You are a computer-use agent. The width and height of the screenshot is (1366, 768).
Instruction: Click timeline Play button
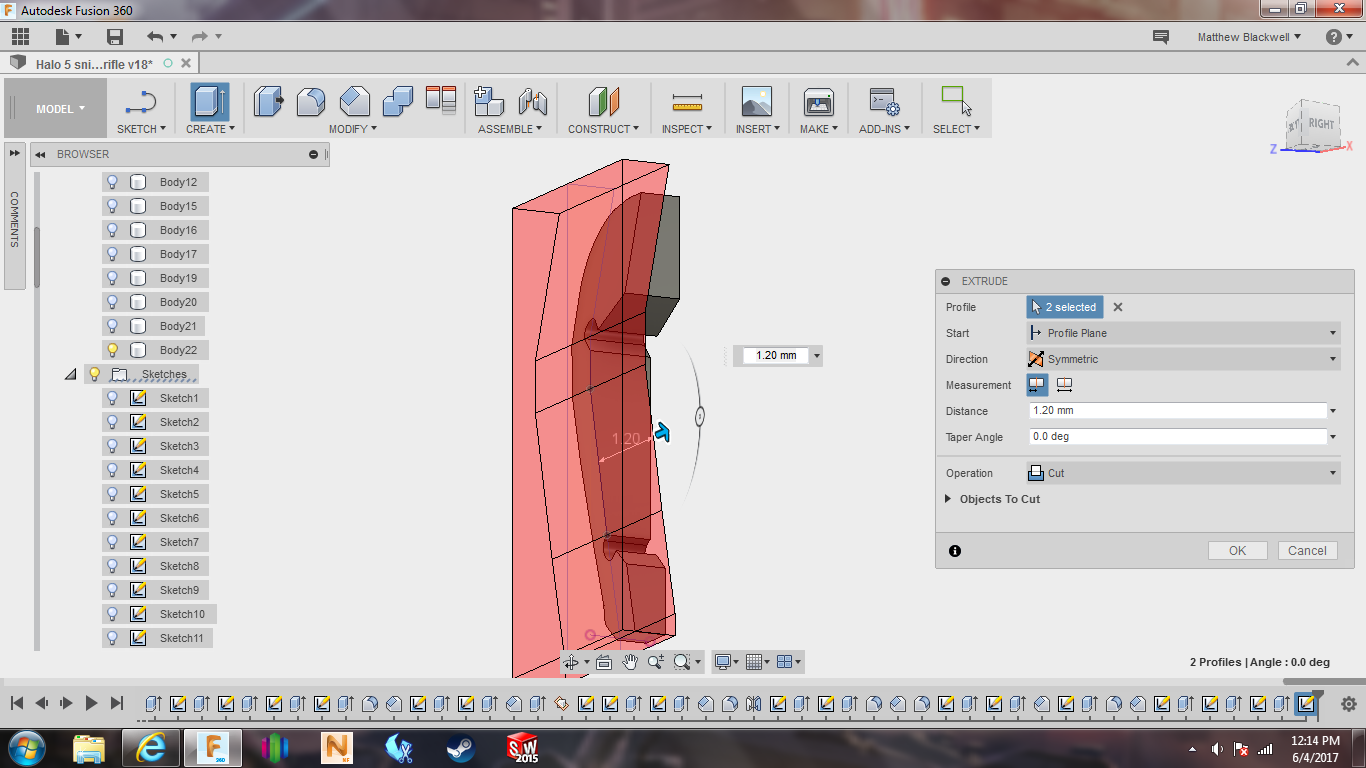point(91,704)
